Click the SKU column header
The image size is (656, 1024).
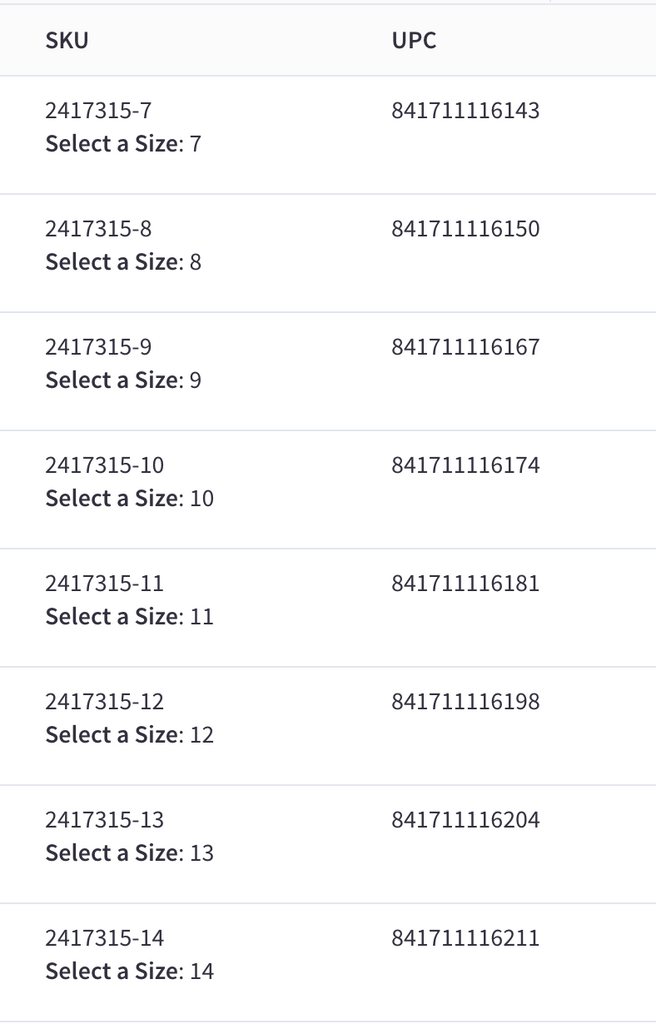pyautogui.click(x=67, y=40)
